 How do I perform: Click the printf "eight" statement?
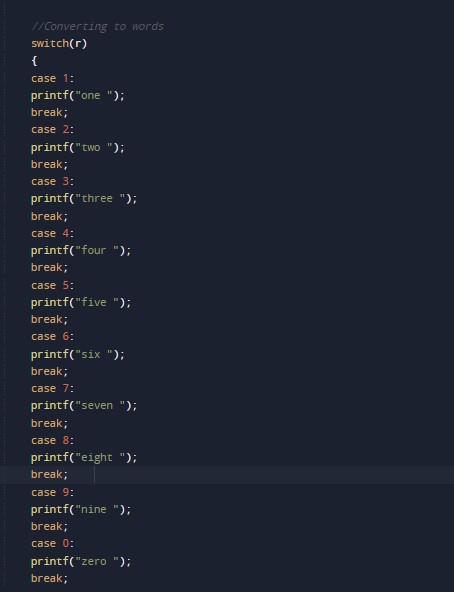pyautogui.click(x=84, y=458)
